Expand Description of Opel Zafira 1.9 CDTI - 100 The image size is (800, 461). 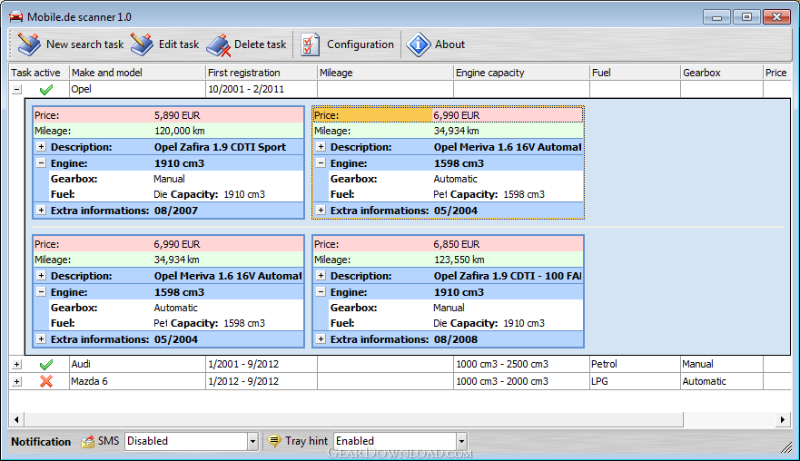(x=320, y=275)
